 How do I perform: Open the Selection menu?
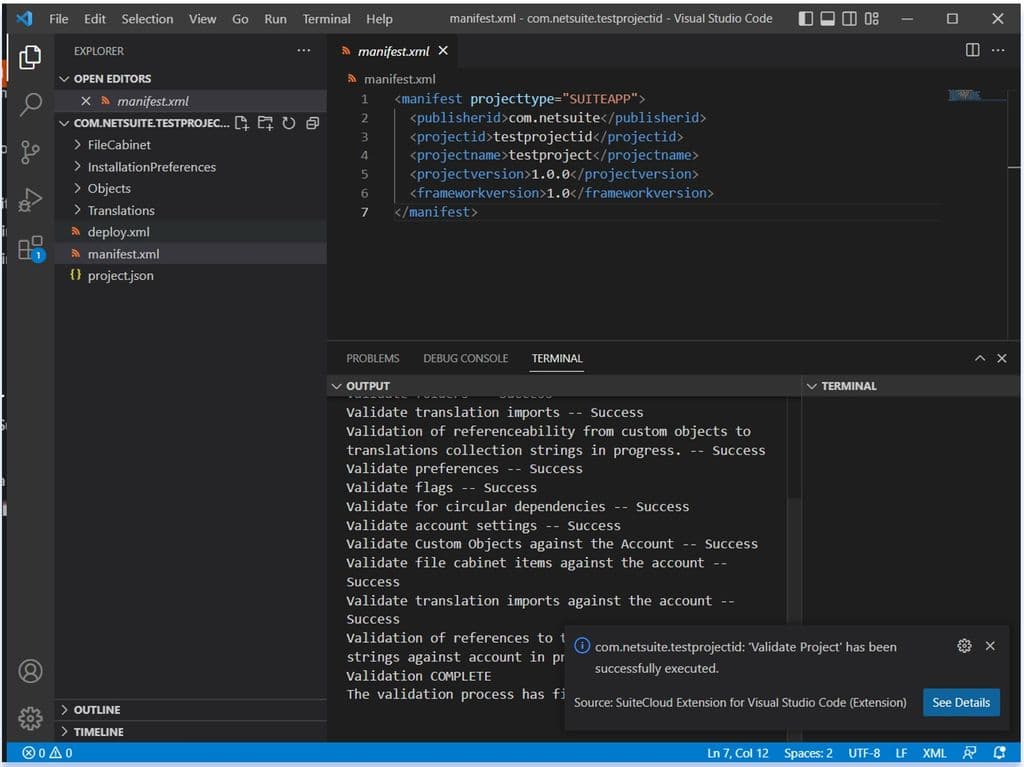[148, 19]
